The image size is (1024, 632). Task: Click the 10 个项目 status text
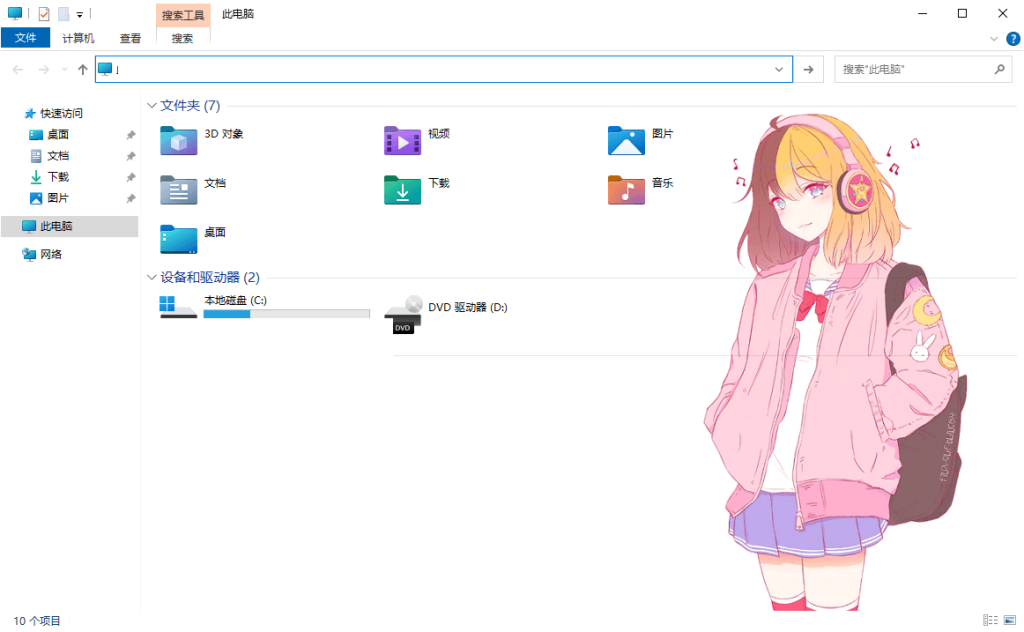37,620
